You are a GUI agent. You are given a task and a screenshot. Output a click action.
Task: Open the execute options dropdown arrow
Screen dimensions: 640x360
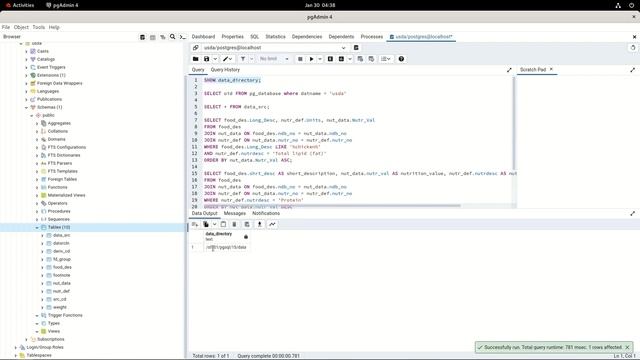[x=320, y=59]
